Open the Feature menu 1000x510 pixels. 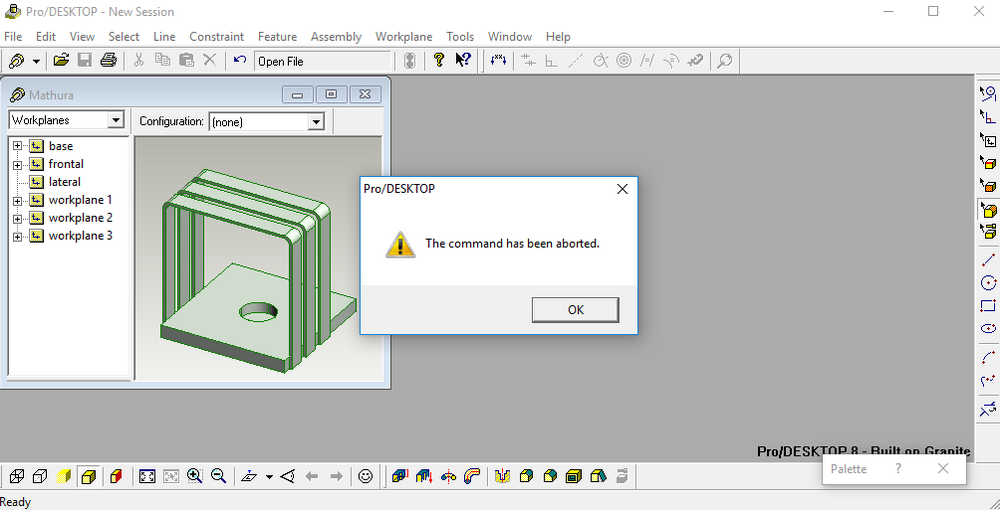point(277,36)
